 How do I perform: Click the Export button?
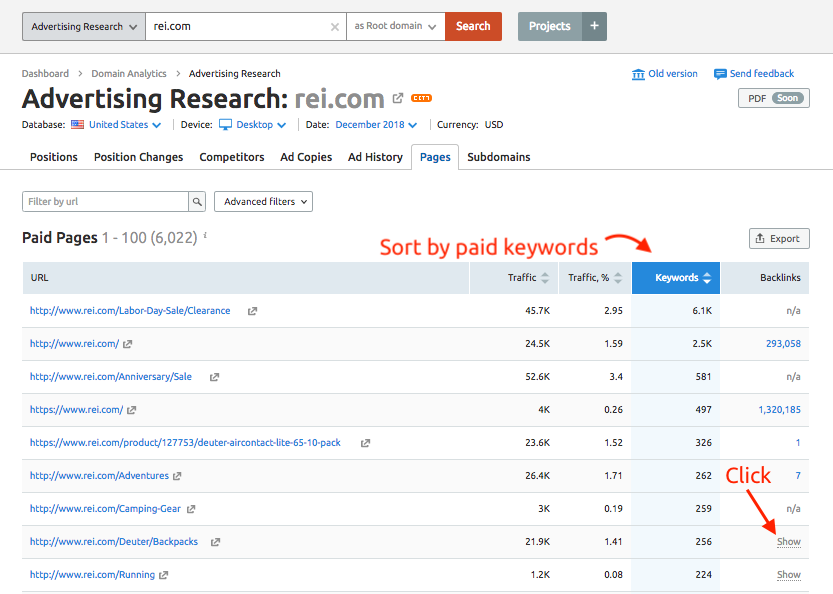pos(778,238)
